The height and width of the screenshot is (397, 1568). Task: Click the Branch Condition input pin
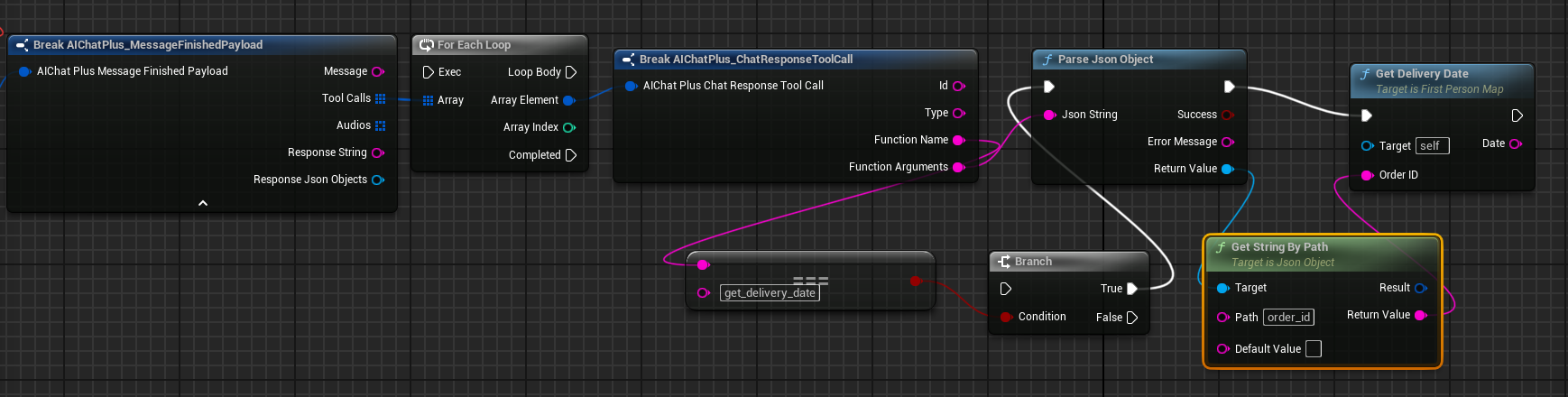[x=1006, y=317]
